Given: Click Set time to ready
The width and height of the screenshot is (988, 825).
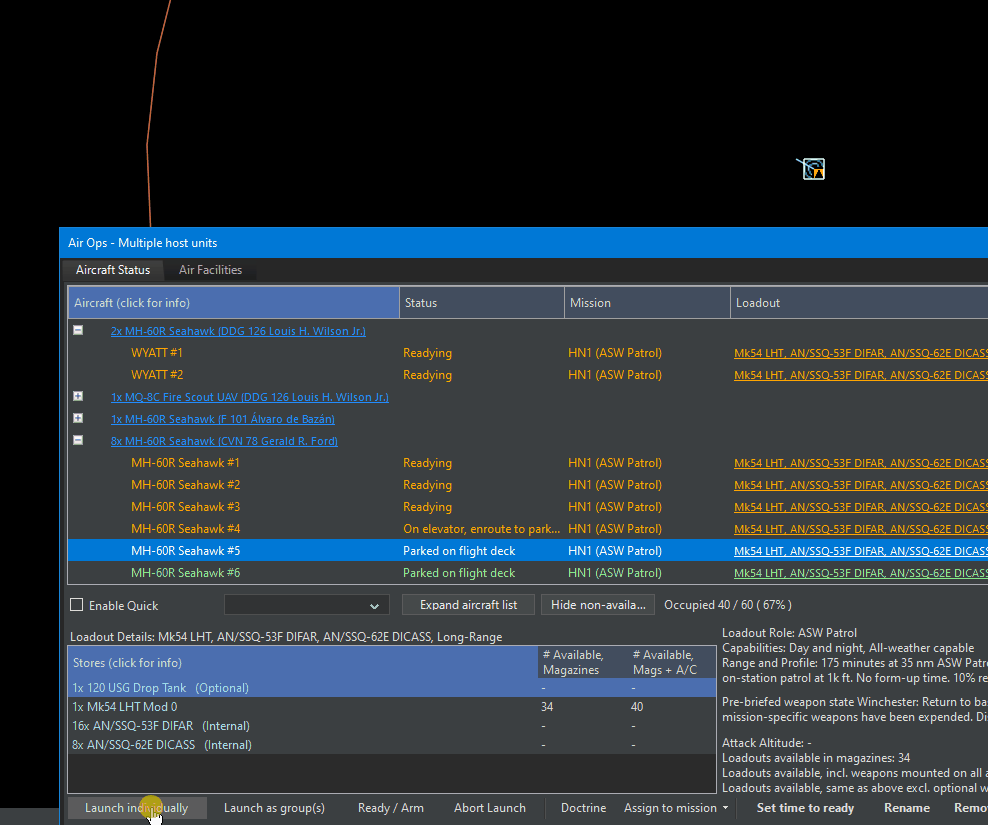Looking at the screenshot, I should tap(805, 808).
